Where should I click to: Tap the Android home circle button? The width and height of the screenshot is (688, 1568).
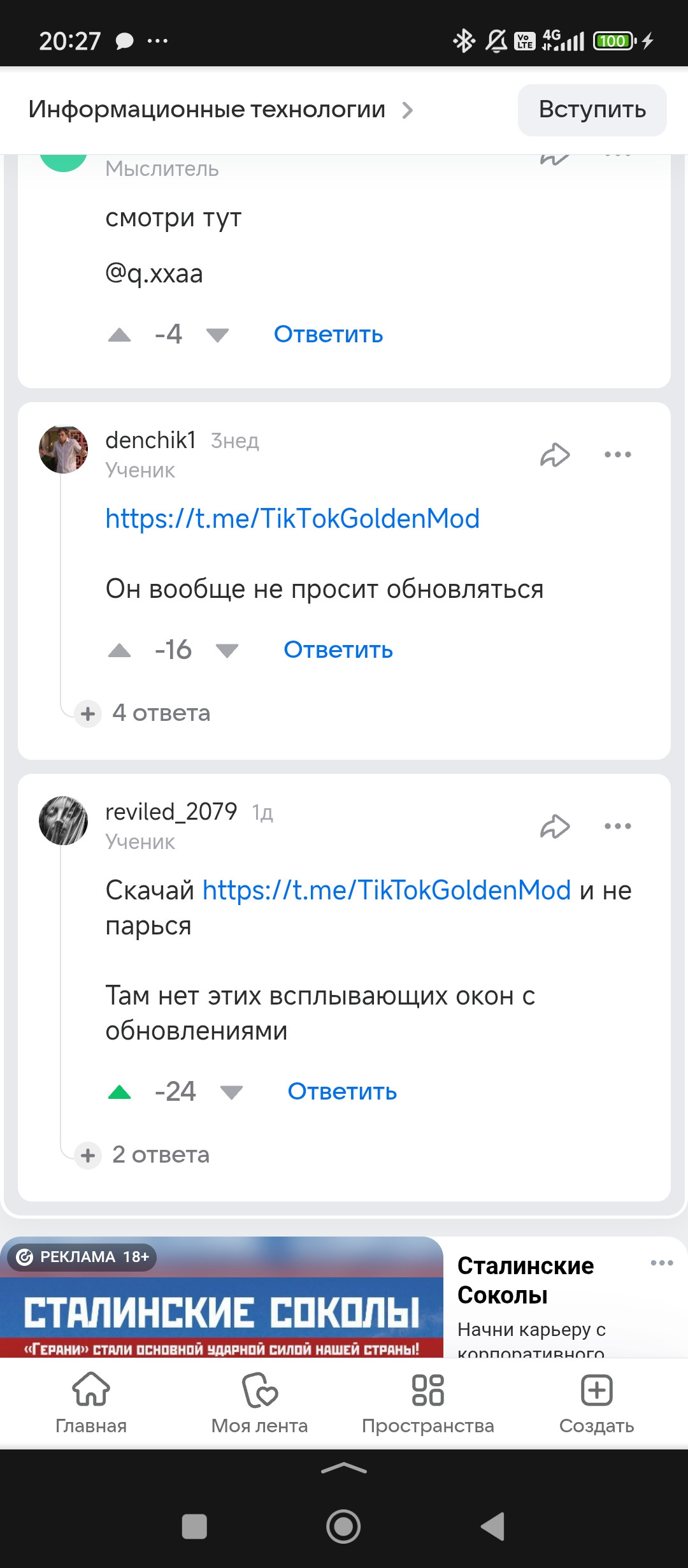[x=343, y=1527]
